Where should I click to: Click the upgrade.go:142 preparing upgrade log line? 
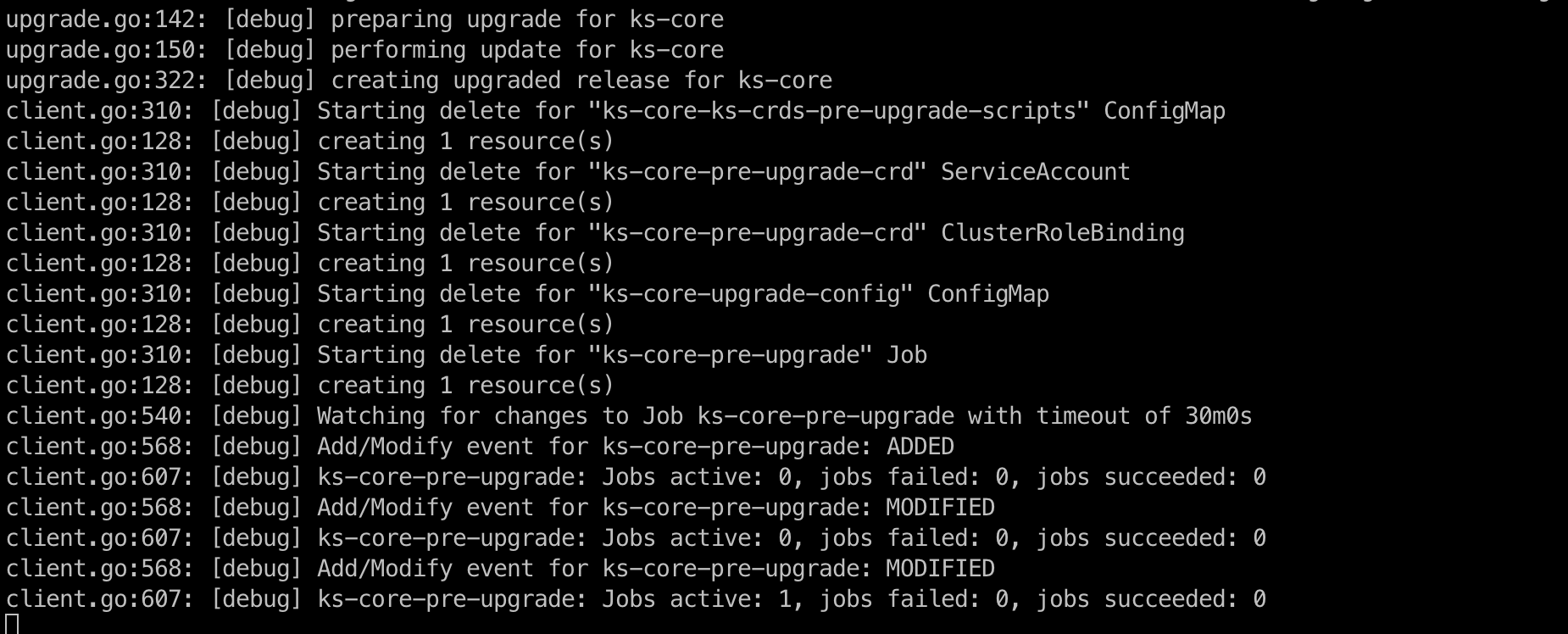[365, 19]
